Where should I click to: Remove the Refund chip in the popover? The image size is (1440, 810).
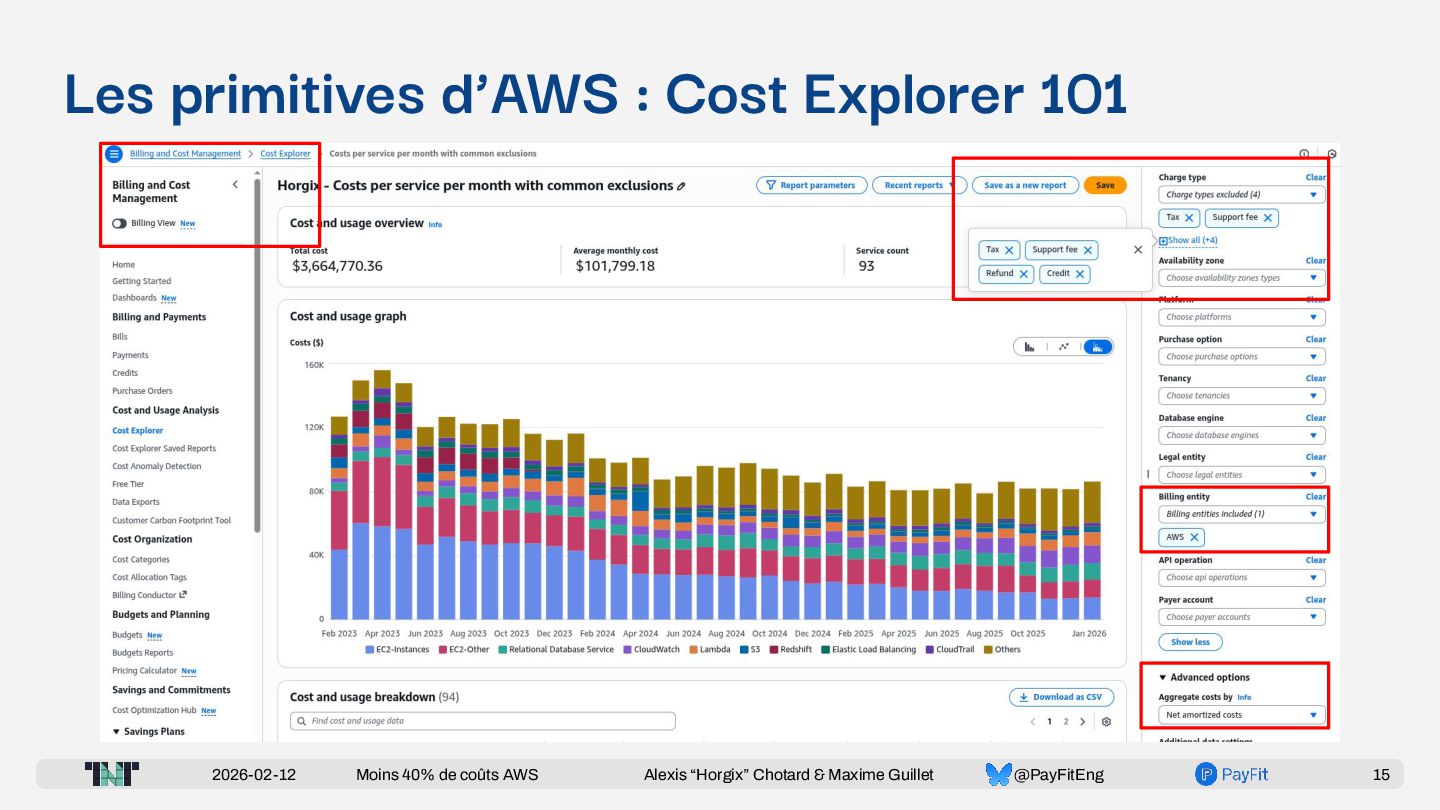[1023, 274]
